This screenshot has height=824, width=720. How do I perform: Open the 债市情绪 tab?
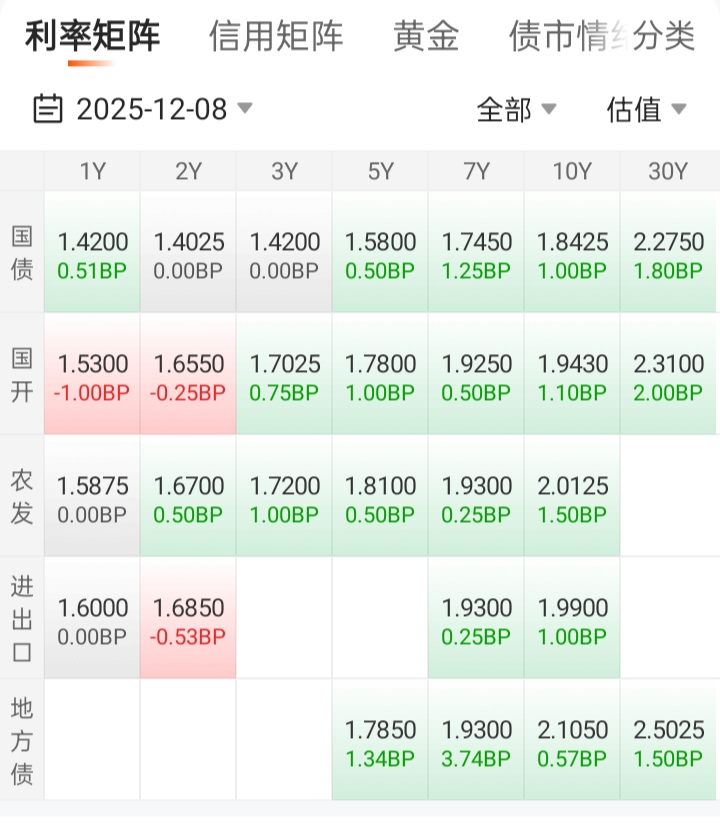coord(560,37)
